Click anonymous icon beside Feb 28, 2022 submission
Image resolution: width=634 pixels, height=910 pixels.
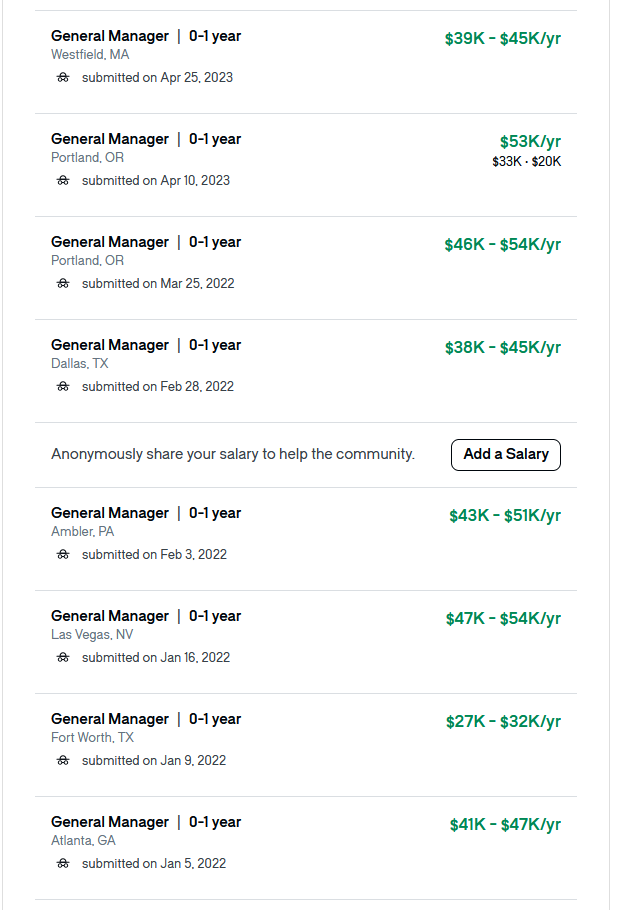coord(63,387)
